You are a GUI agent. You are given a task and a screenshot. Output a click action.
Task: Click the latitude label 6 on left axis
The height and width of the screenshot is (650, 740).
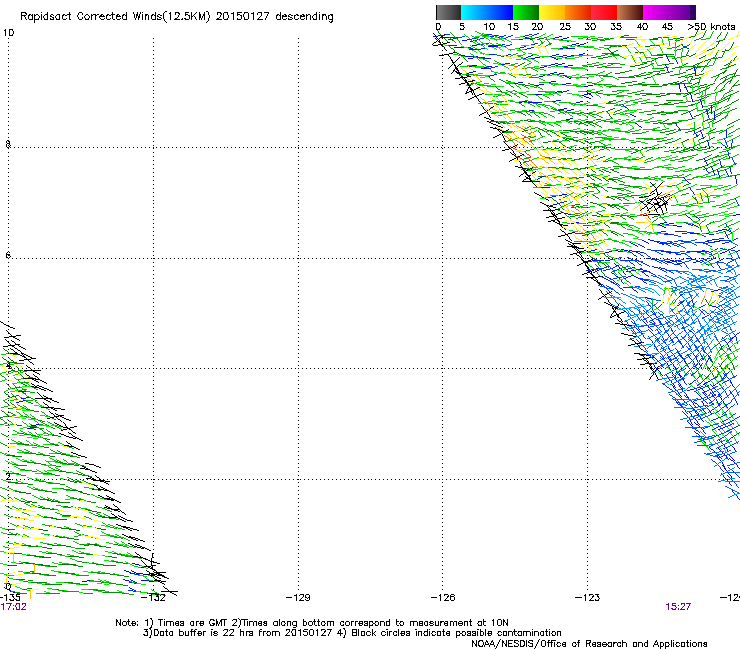pos(8,255)
